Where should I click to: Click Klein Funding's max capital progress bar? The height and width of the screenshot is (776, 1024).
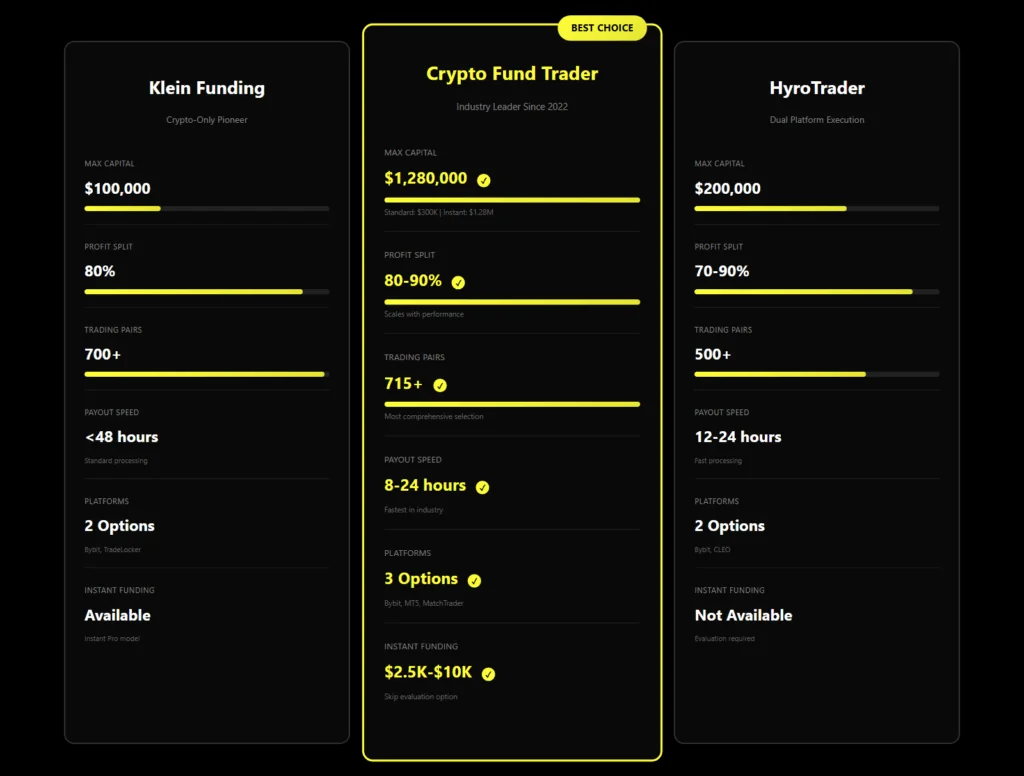pyautogui.click(x=207, y=208)
